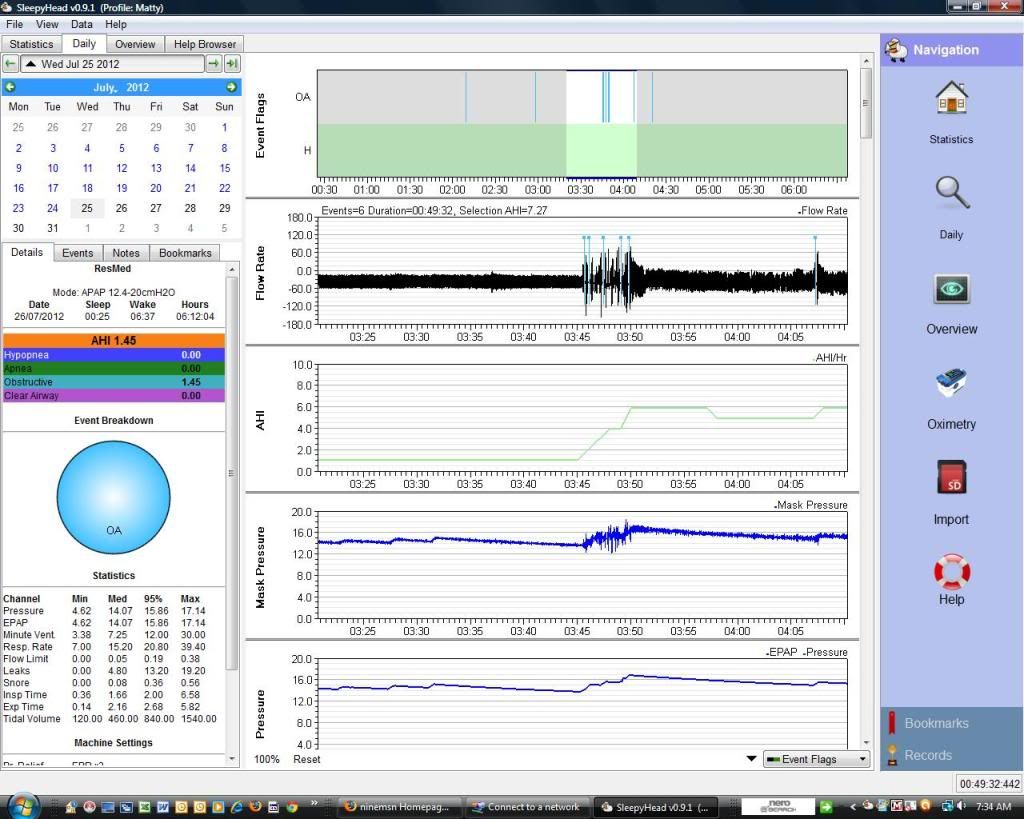Select July 26 in the calendar
Image resolution: width=1024 pixels, height=819 pixels.
(x=121, y=208)
